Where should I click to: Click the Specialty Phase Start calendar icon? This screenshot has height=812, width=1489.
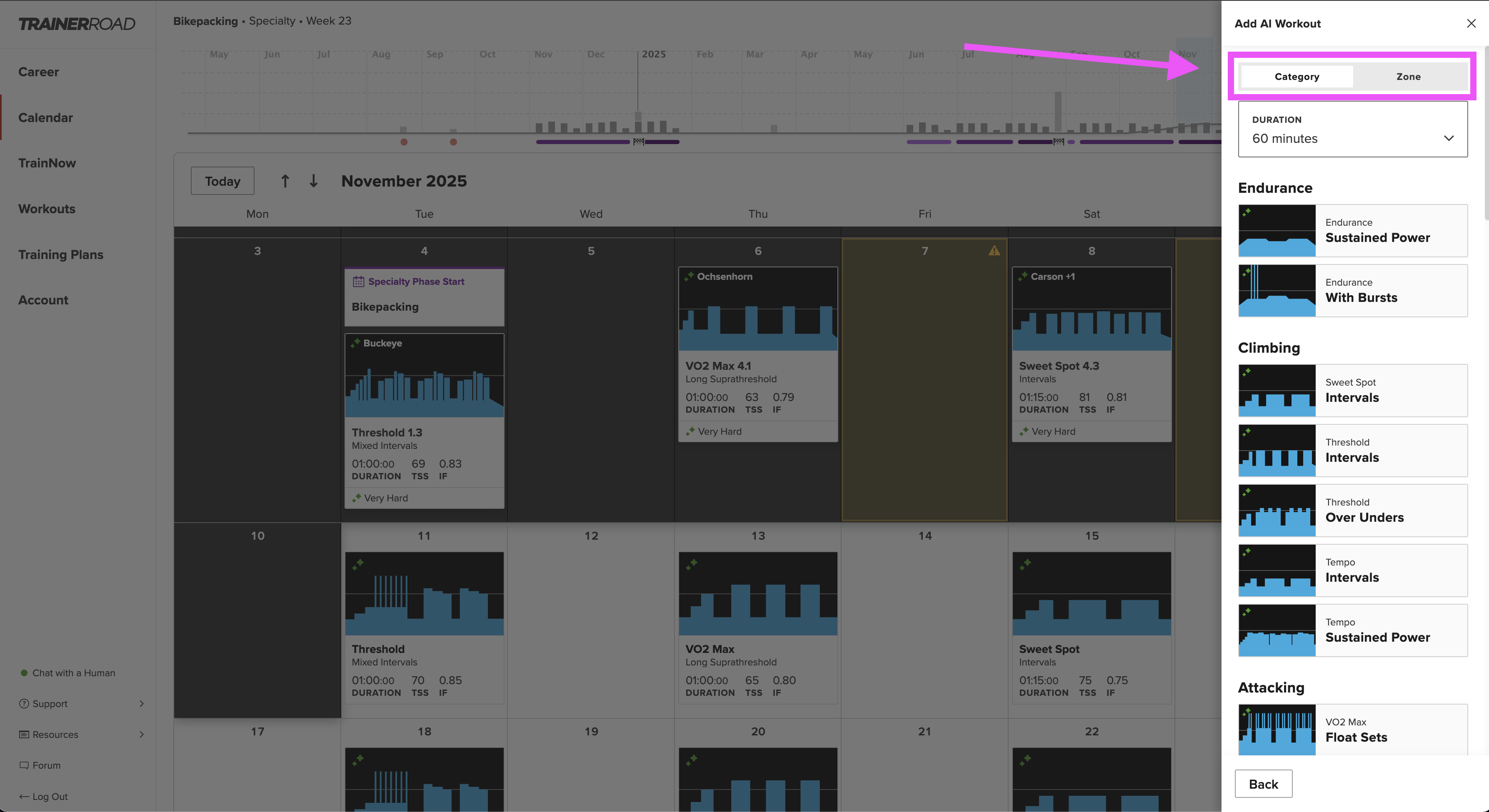coord(358,281)
